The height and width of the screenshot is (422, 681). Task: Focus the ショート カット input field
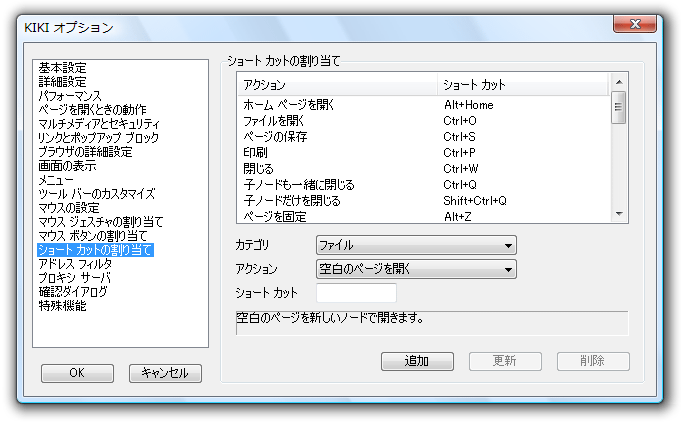(x=356, y=293)
